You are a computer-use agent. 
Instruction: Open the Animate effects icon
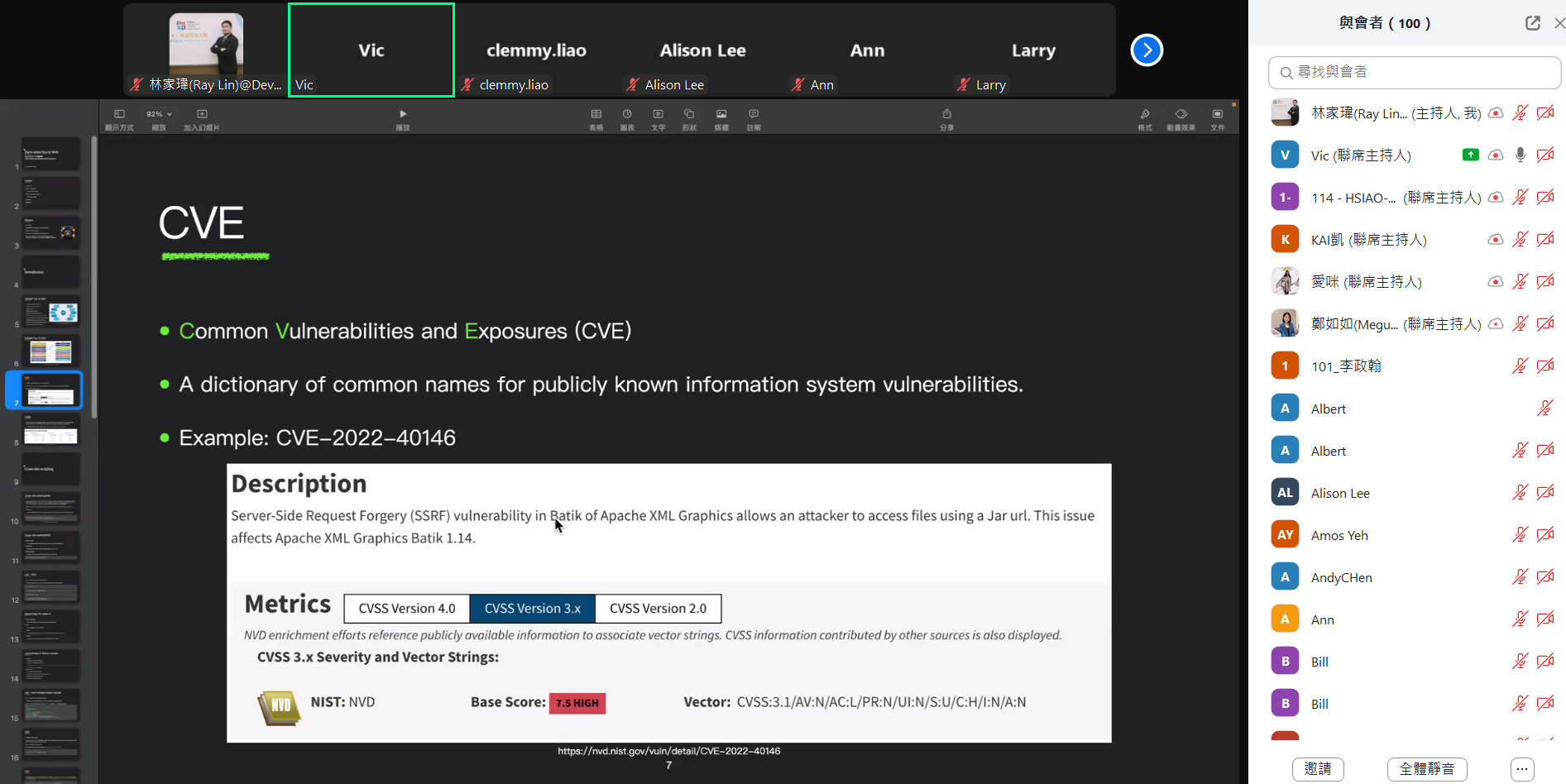coord(1180,114)
